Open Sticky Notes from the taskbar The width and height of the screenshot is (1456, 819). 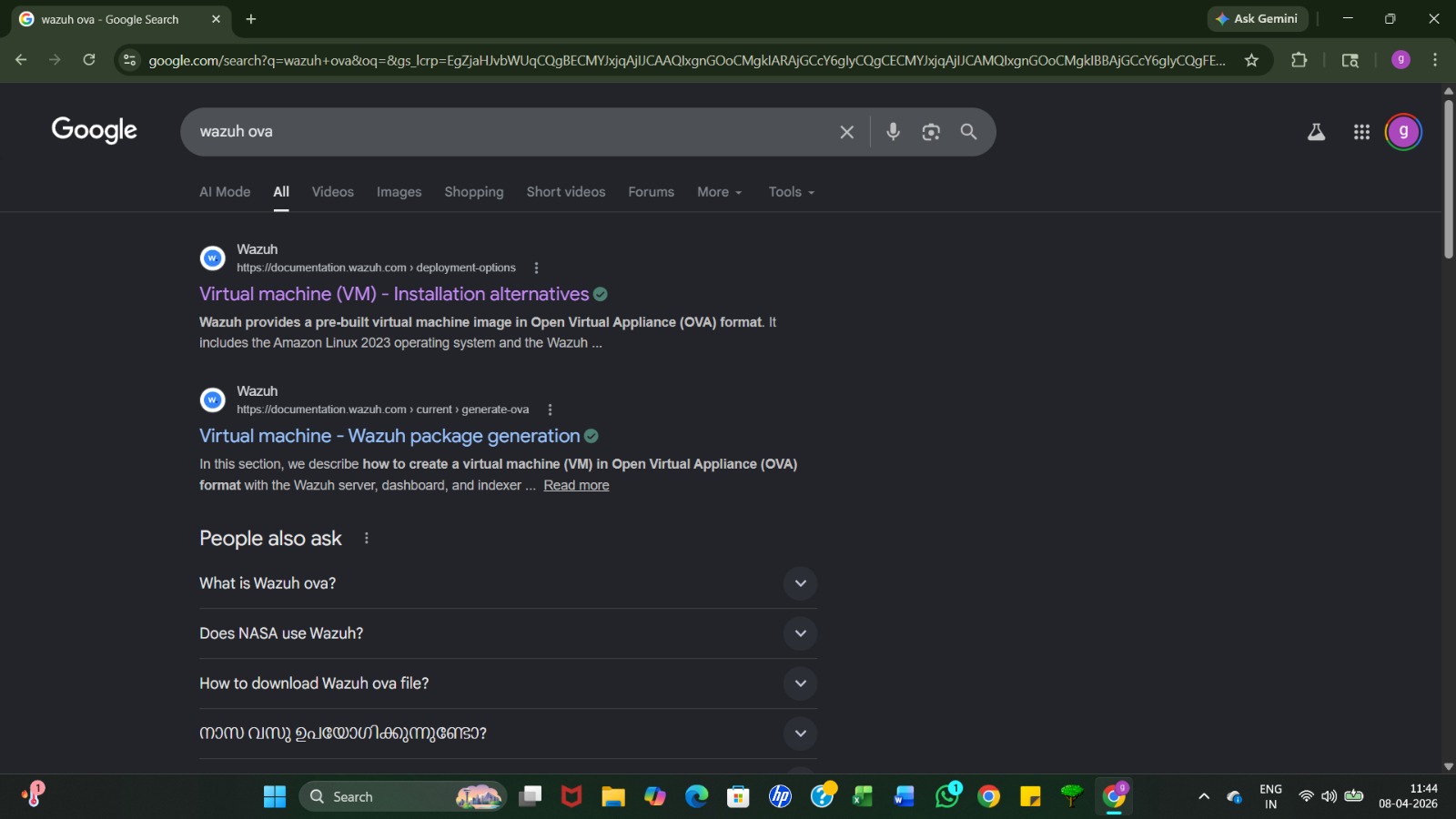tap(1030, 797)
